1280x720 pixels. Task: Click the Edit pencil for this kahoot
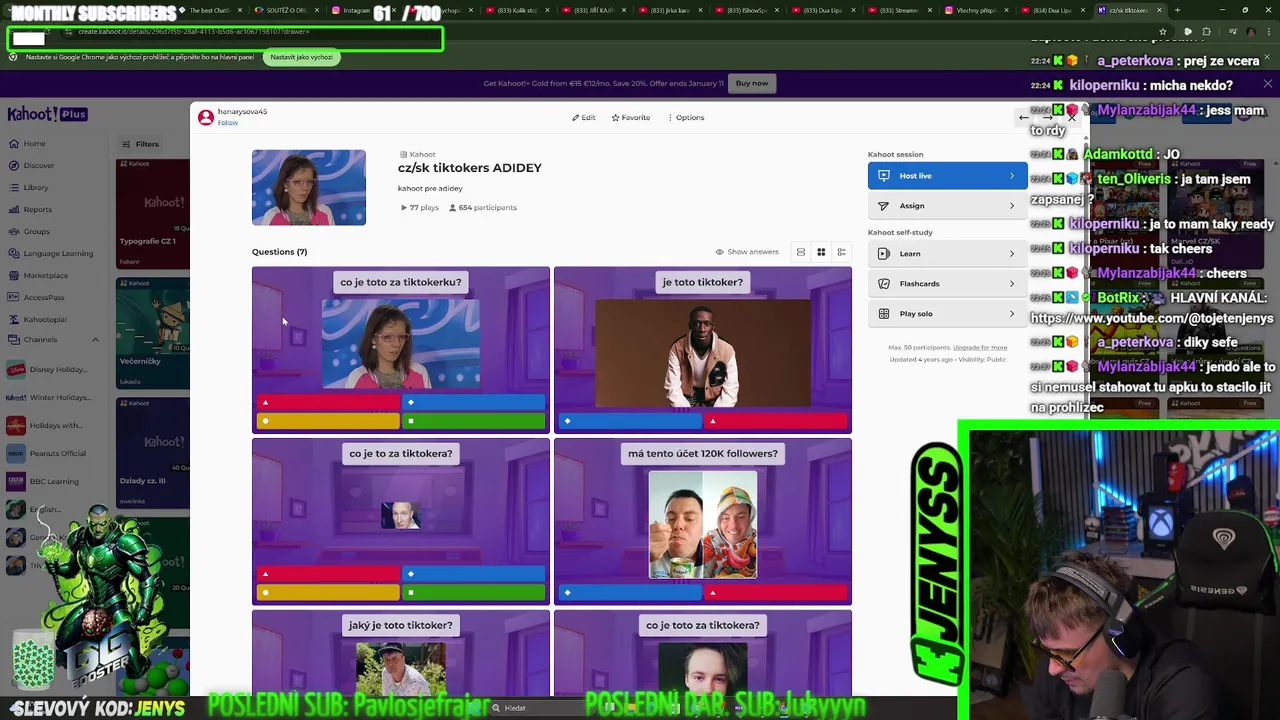[584, 117]
